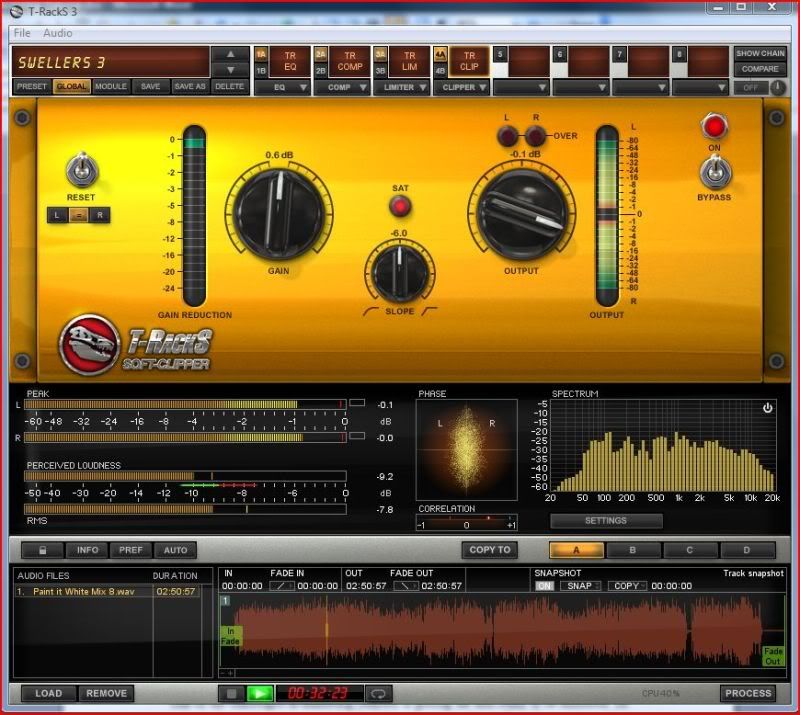Click the SAVE AS preset button
This screenshot has width=800, height=715.
click(x=190, y=87)
